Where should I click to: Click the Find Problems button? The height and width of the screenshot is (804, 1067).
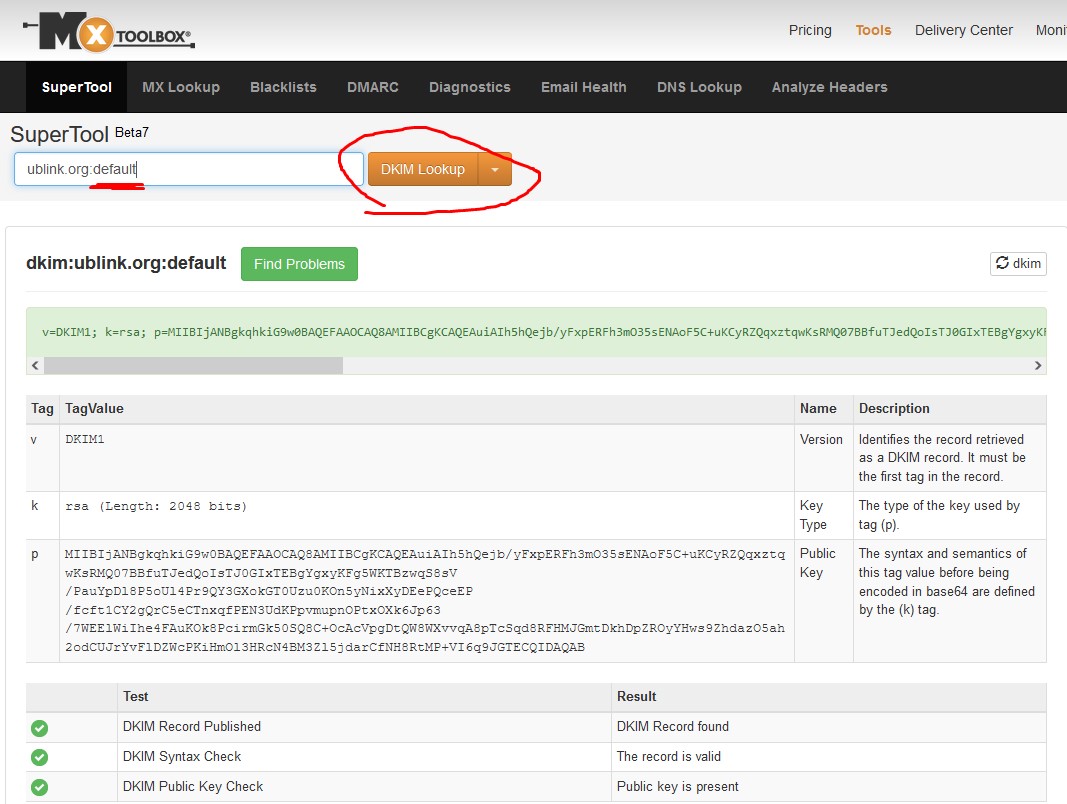299,264
